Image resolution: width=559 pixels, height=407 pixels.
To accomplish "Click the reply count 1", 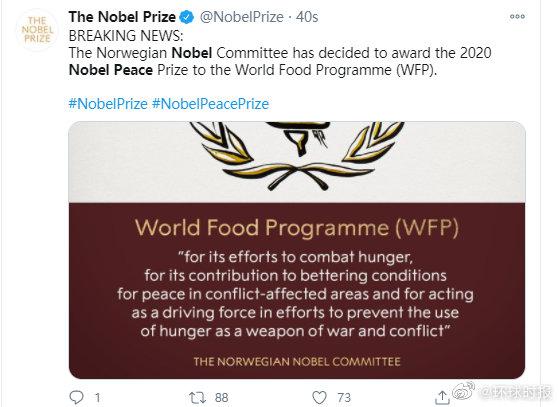I will point(98,397).
